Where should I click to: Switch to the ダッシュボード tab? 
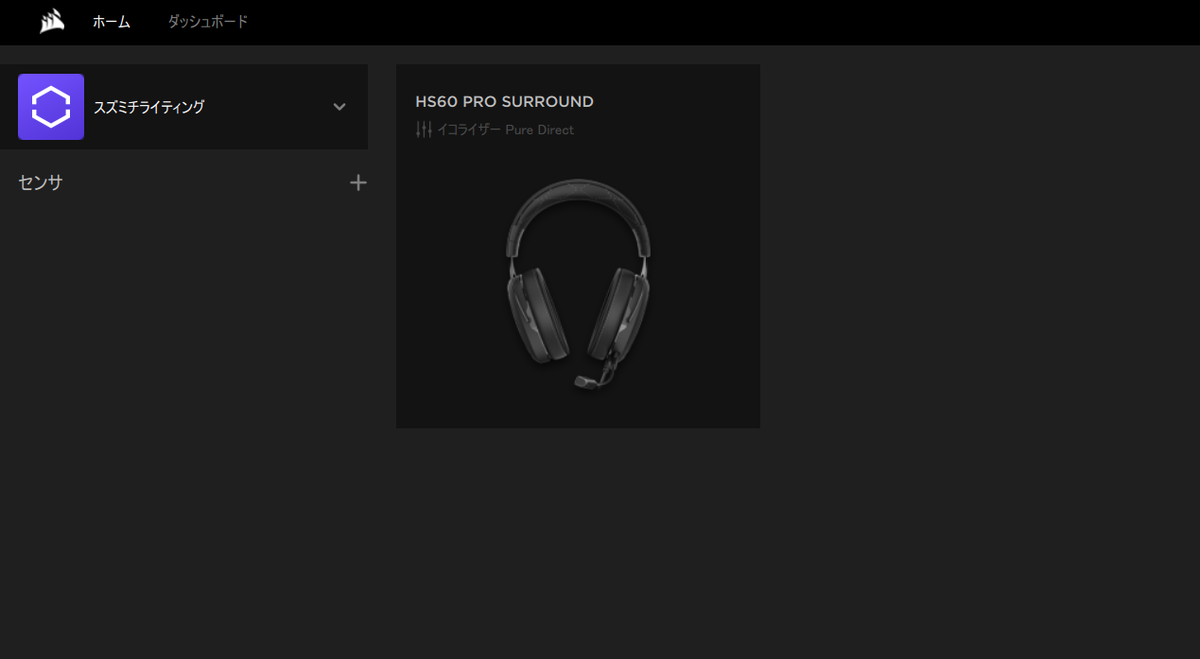pos(207,21)
